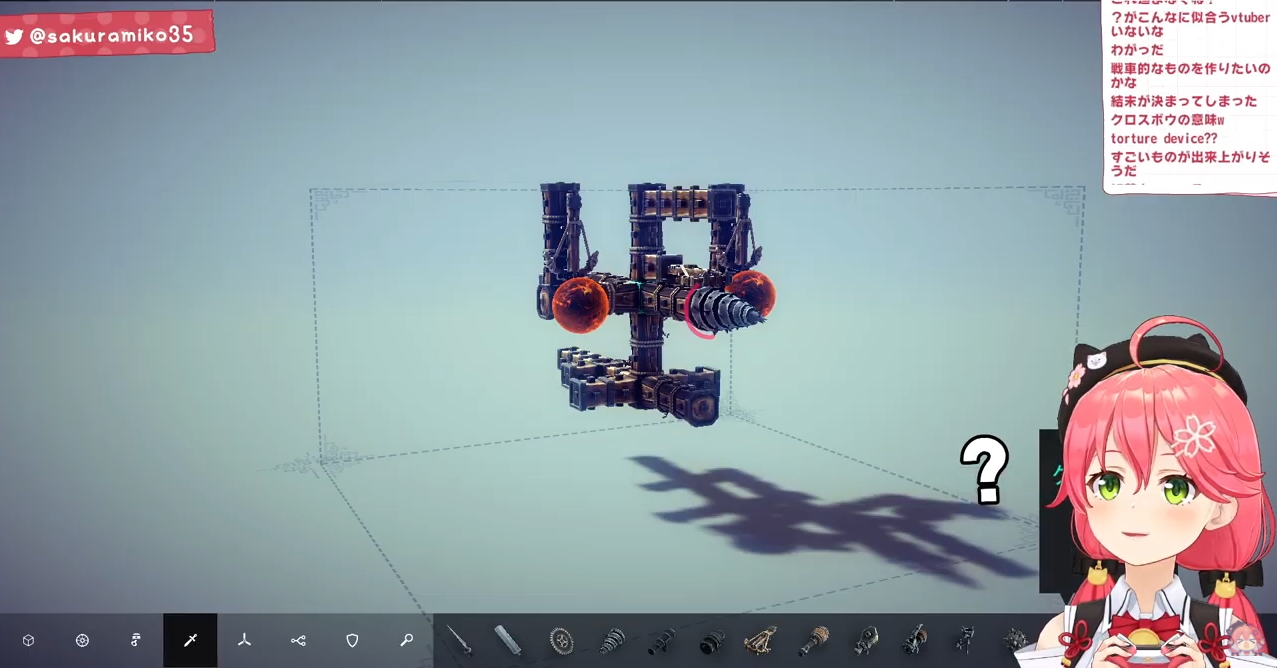This screenshot has width=1277, height=668.
Task: Pick the Metal Blade weapon block
Action: [508, 640]
